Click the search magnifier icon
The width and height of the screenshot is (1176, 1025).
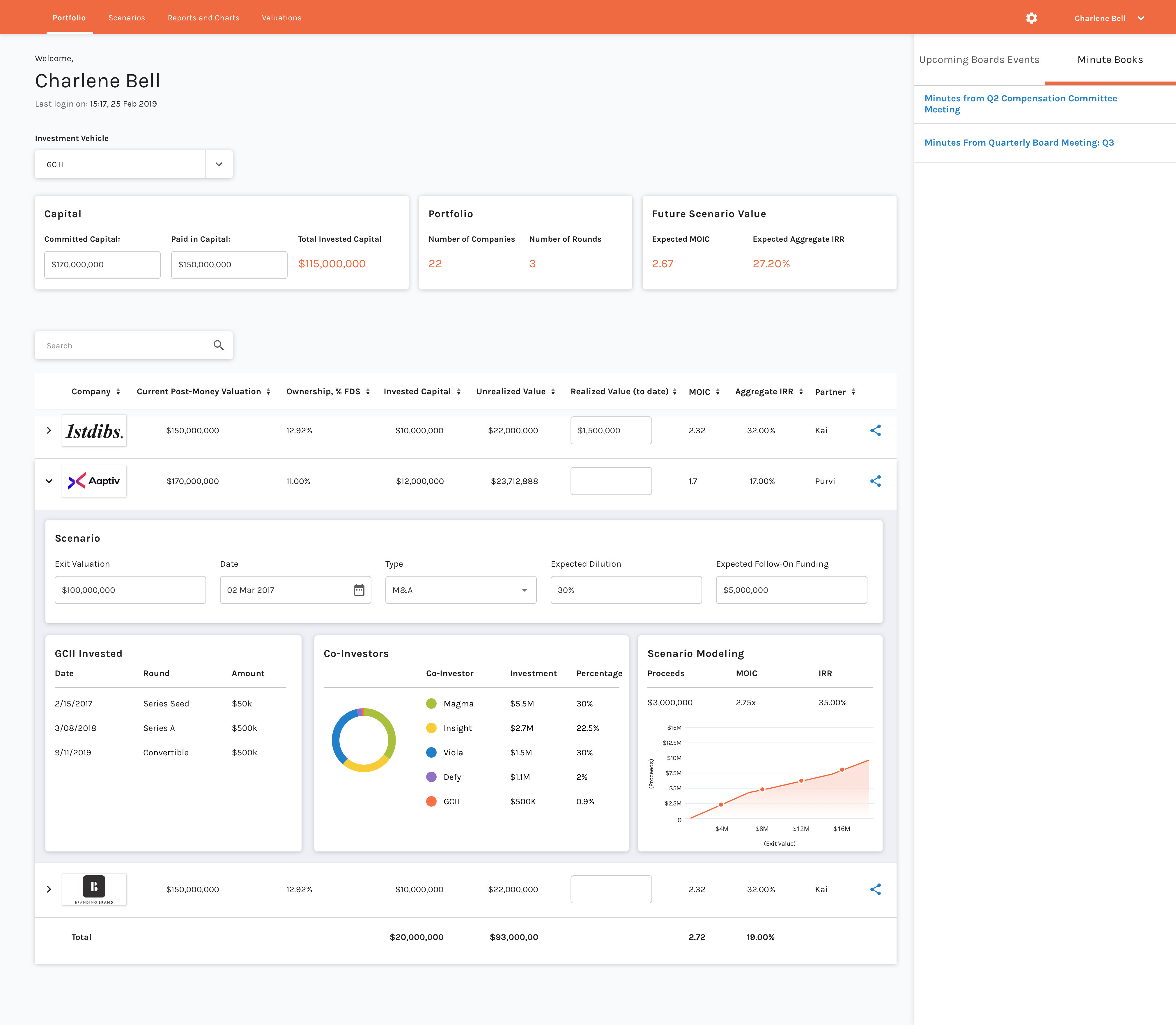coord(218,345)
